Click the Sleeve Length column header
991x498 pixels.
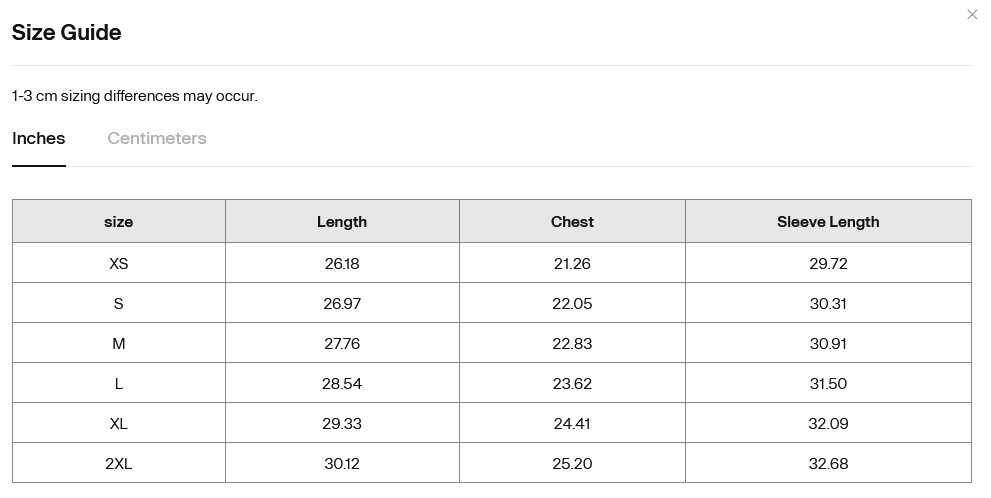828,222
